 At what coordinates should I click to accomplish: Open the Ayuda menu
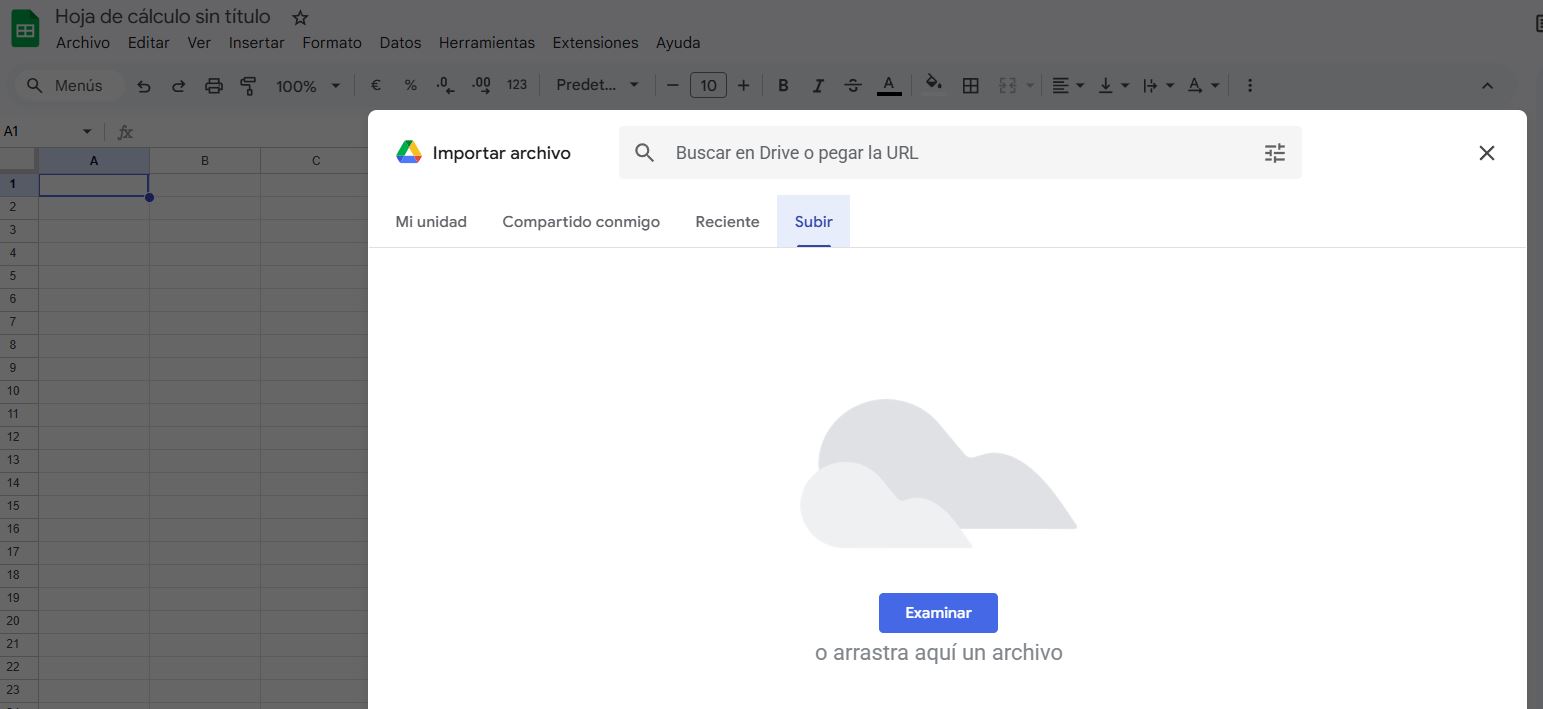(x=678, y=43)
